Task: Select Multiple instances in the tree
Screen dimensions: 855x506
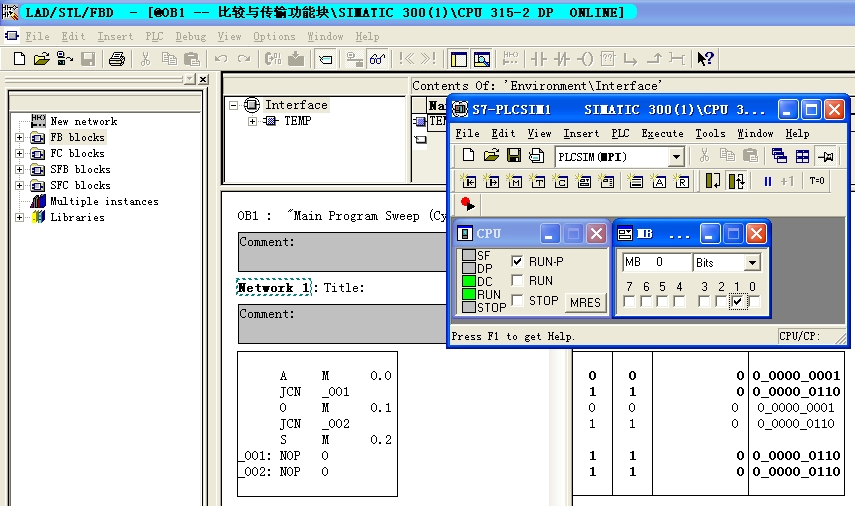Action: pyautogui.click(x=104, y=201)
